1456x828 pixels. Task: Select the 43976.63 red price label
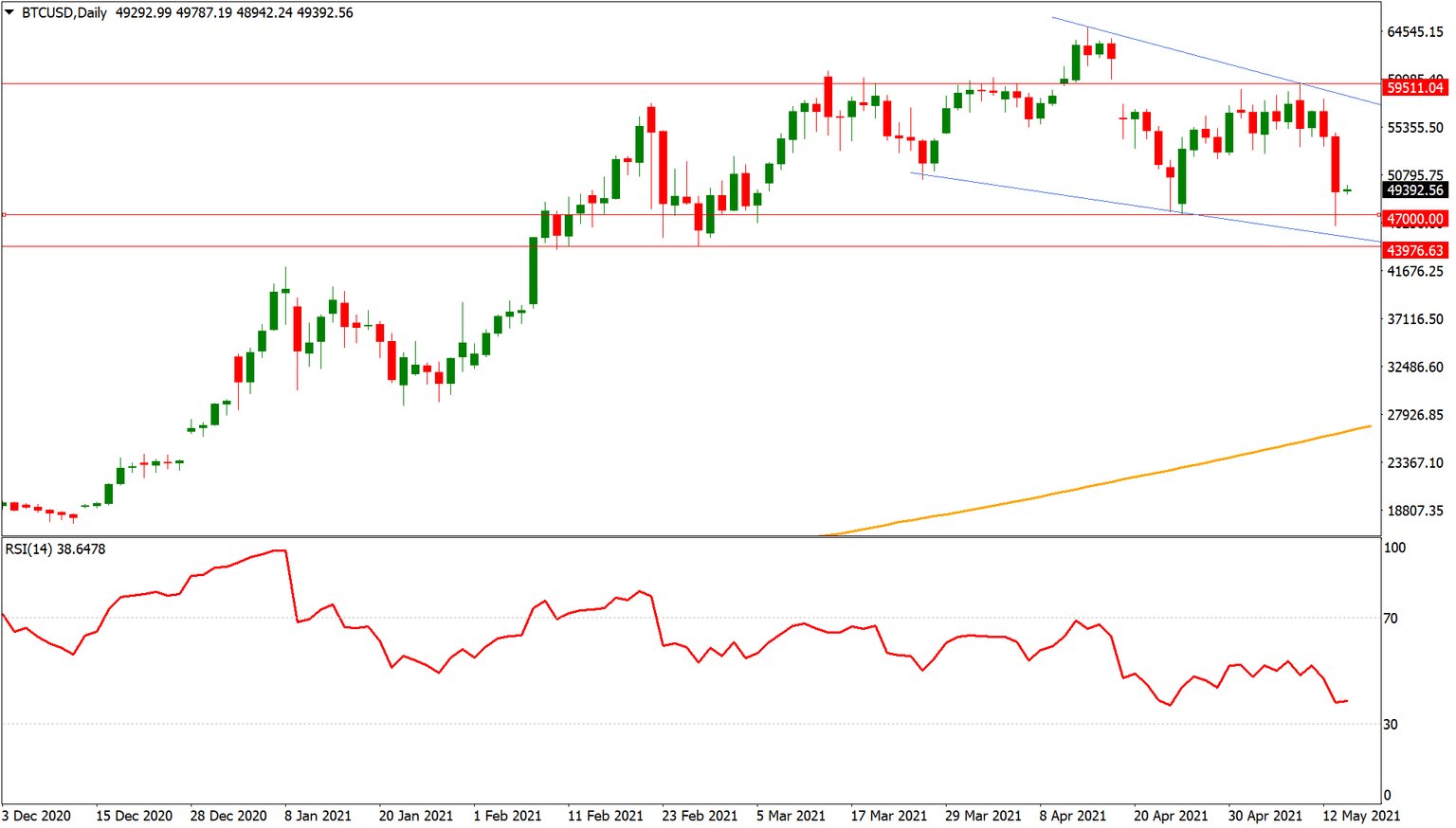[x=1415, y=251]
